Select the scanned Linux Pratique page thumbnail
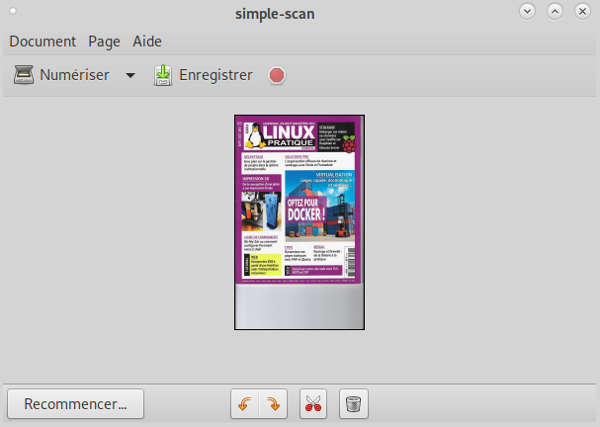The height and width of the screenshot is (427, 600). [x=299, y=222]
